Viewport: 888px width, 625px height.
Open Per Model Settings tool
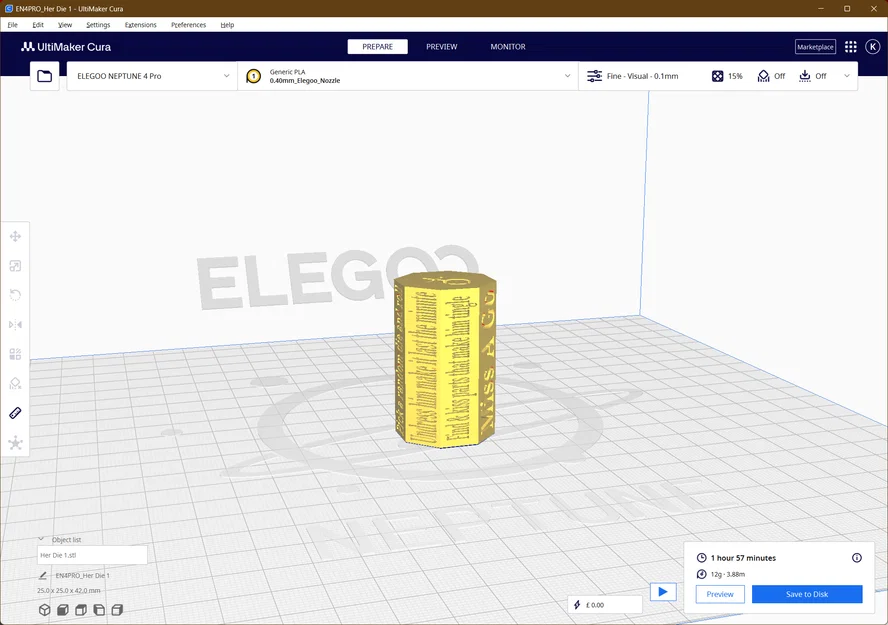pos(15,354)
